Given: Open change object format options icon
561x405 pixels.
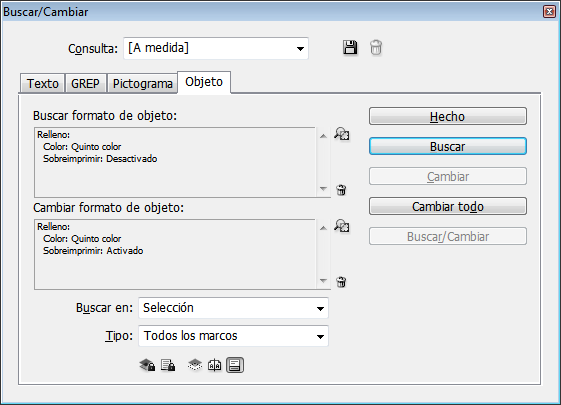Looking at the screenshot, I should [x=342, y=226].
